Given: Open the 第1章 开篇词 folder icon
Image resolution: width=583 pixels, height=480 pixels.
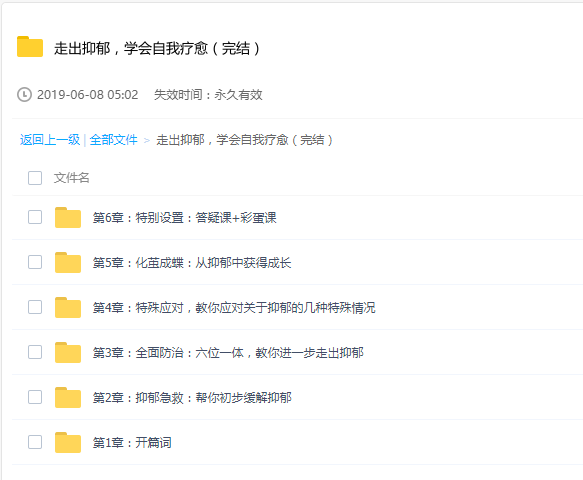Looking at the screenshot, I should (x=68, y=442).
